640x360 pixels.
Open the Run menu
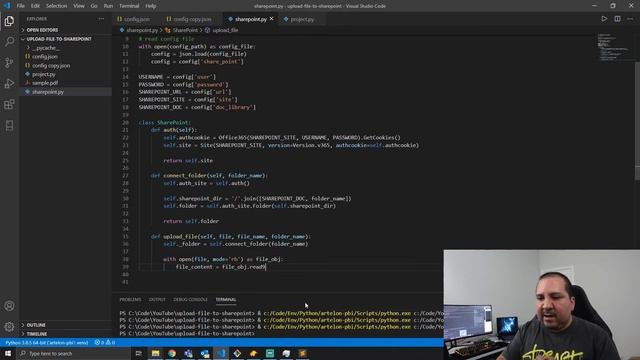click(x=108, y=6)
